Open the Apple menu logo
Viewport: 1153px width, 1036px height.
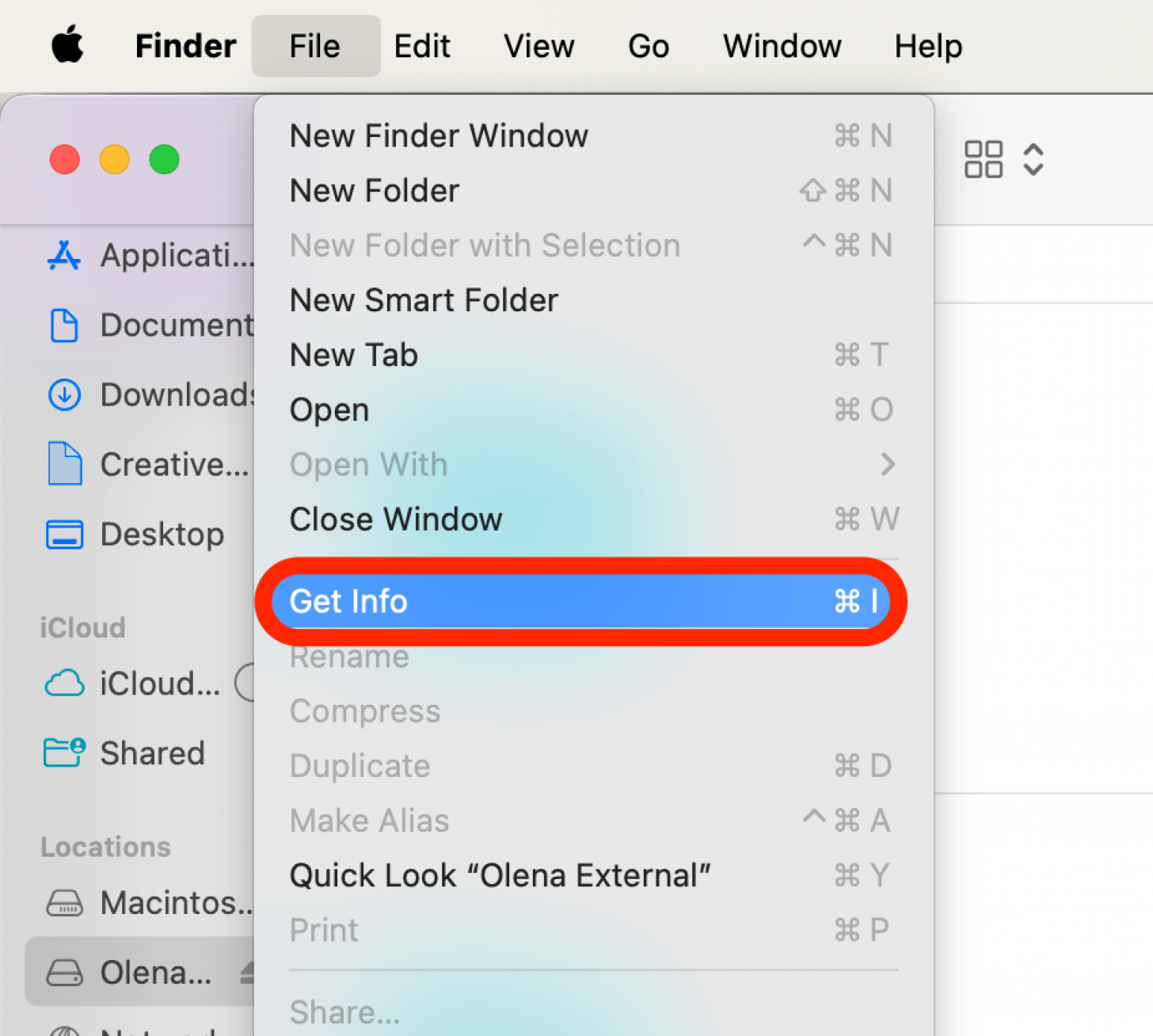tap(67, 44)
